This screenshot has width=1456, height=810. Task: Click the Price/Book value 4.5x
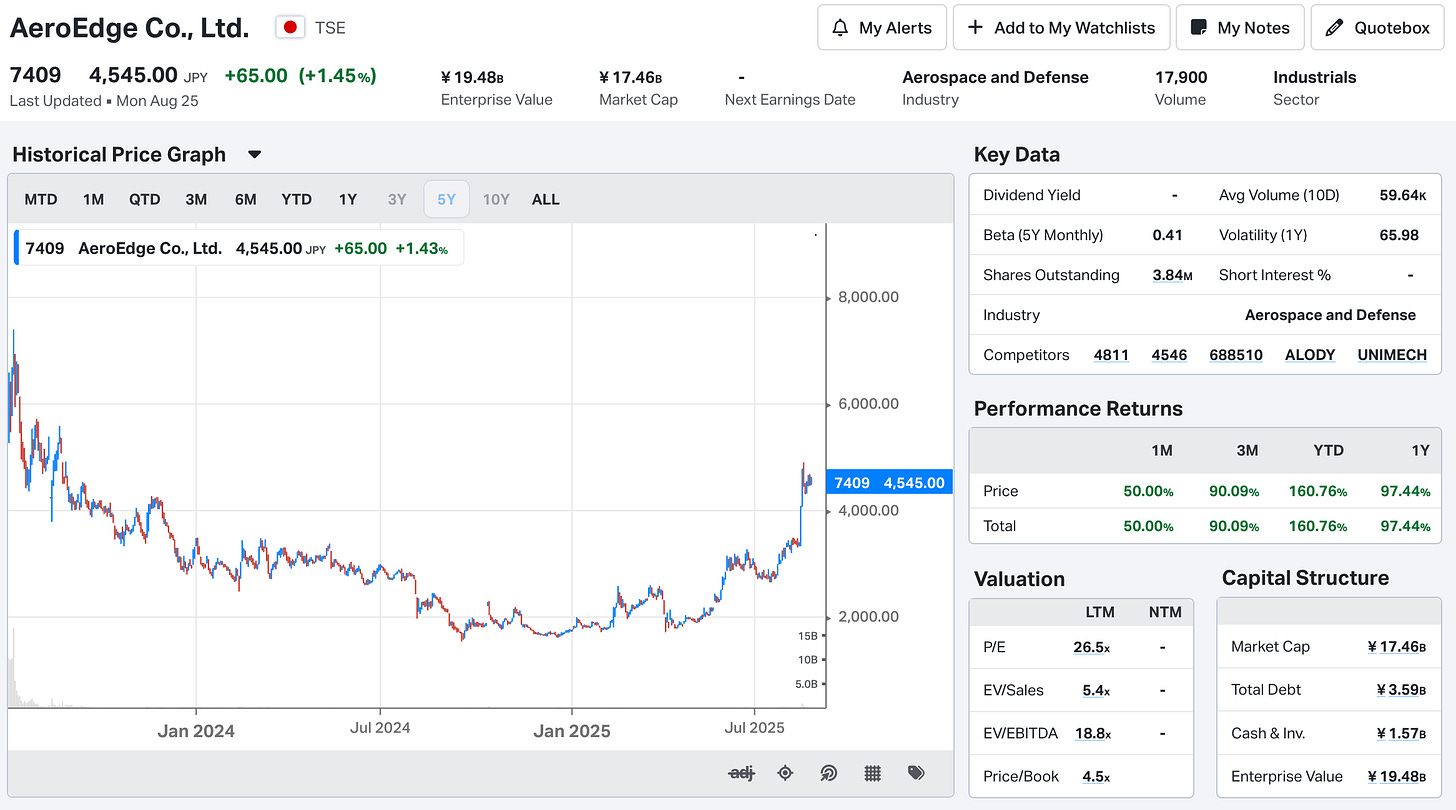tap(1096, 776)
